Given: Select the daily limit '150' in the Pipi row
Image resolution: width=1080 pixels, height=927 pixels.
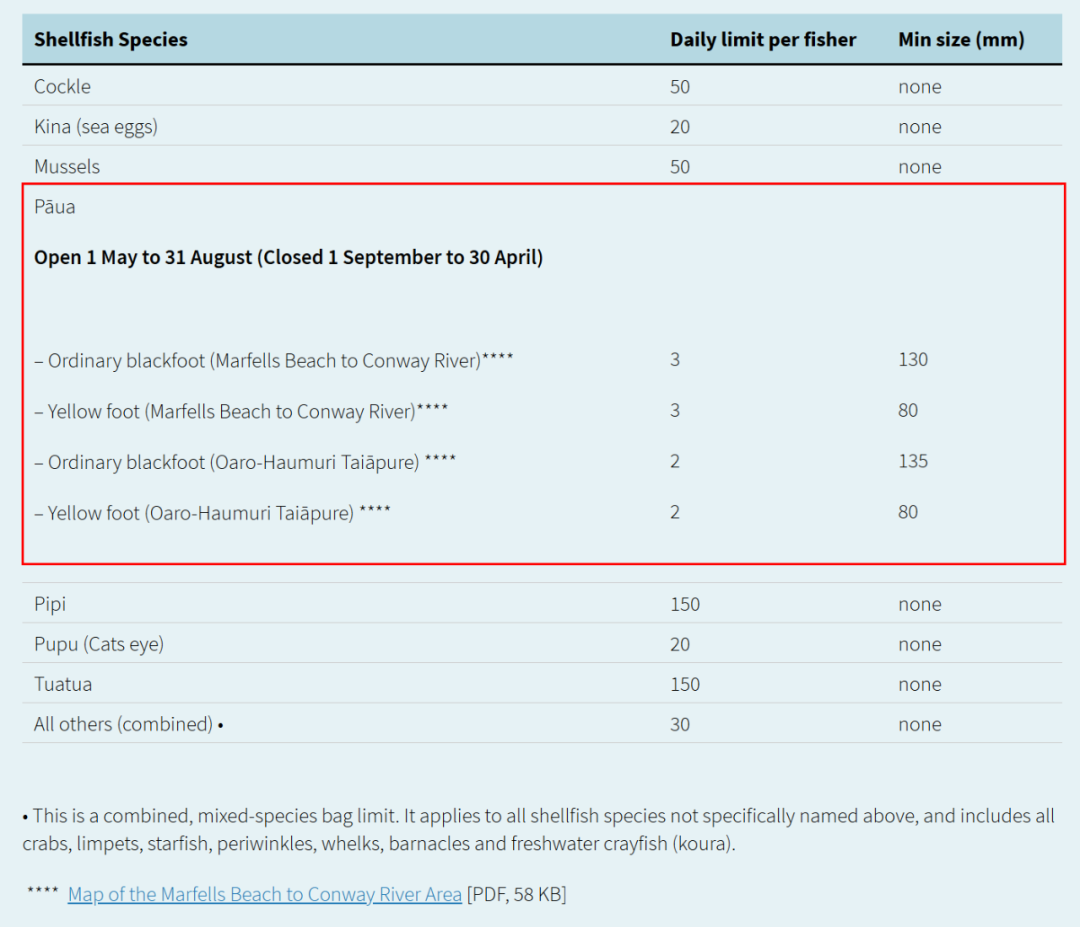Looking at the screenshot, I should [x=685, y=605].
